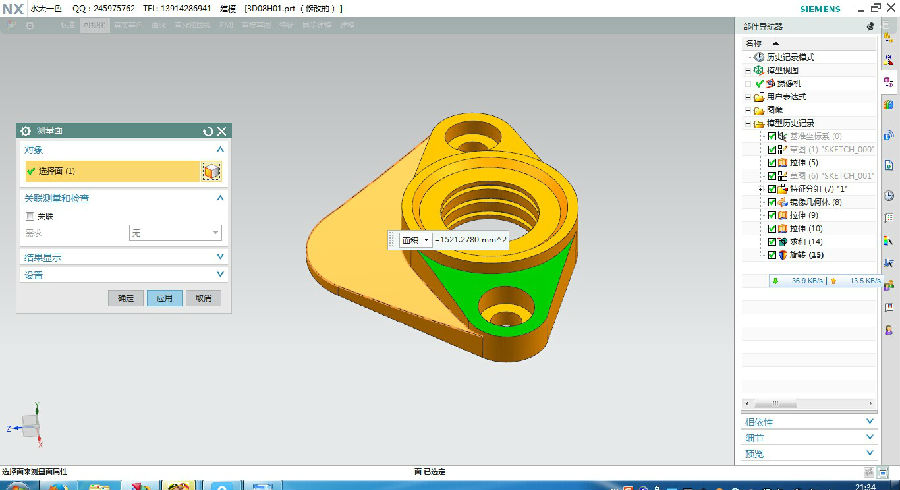900x490 pixels.
Task: Open the measure dialog settings gear
Action: pos(26,131)
